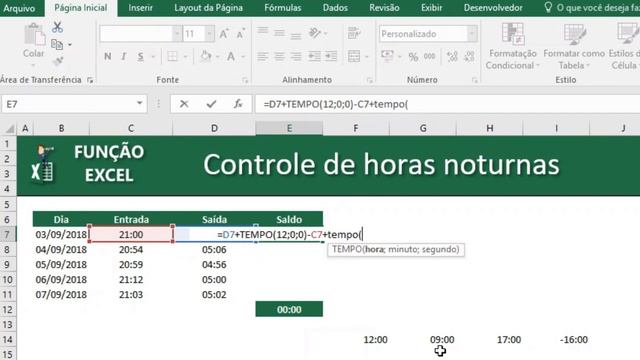The image size is (640, 360).
Task: Open the borders dropdown arrow
Action: [185, 57]
